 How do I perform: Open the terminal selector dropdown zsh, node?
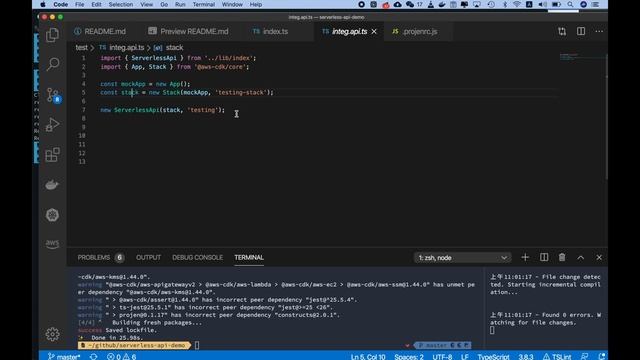click(x=462, y=258)
